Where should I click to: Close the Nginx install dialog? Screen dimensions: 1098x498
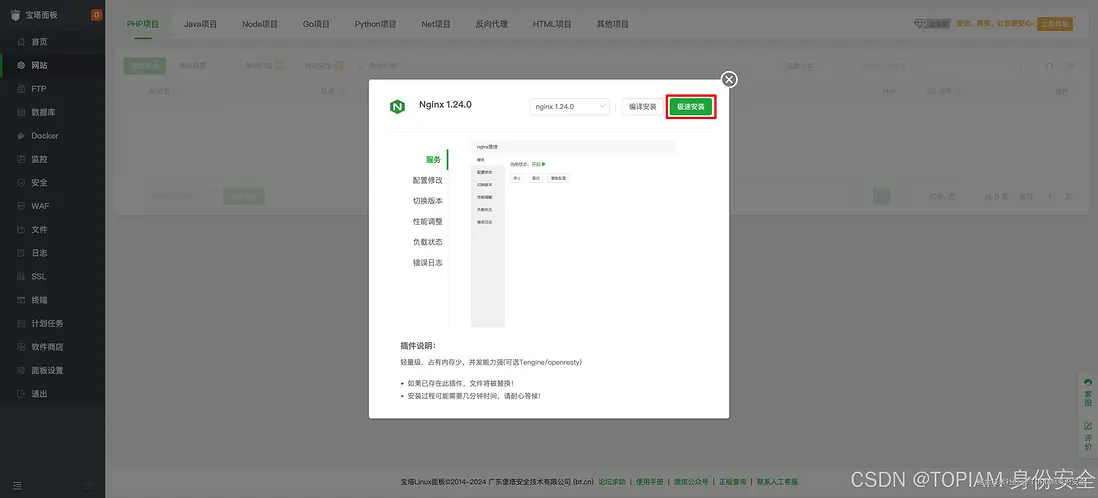(729, 80)
